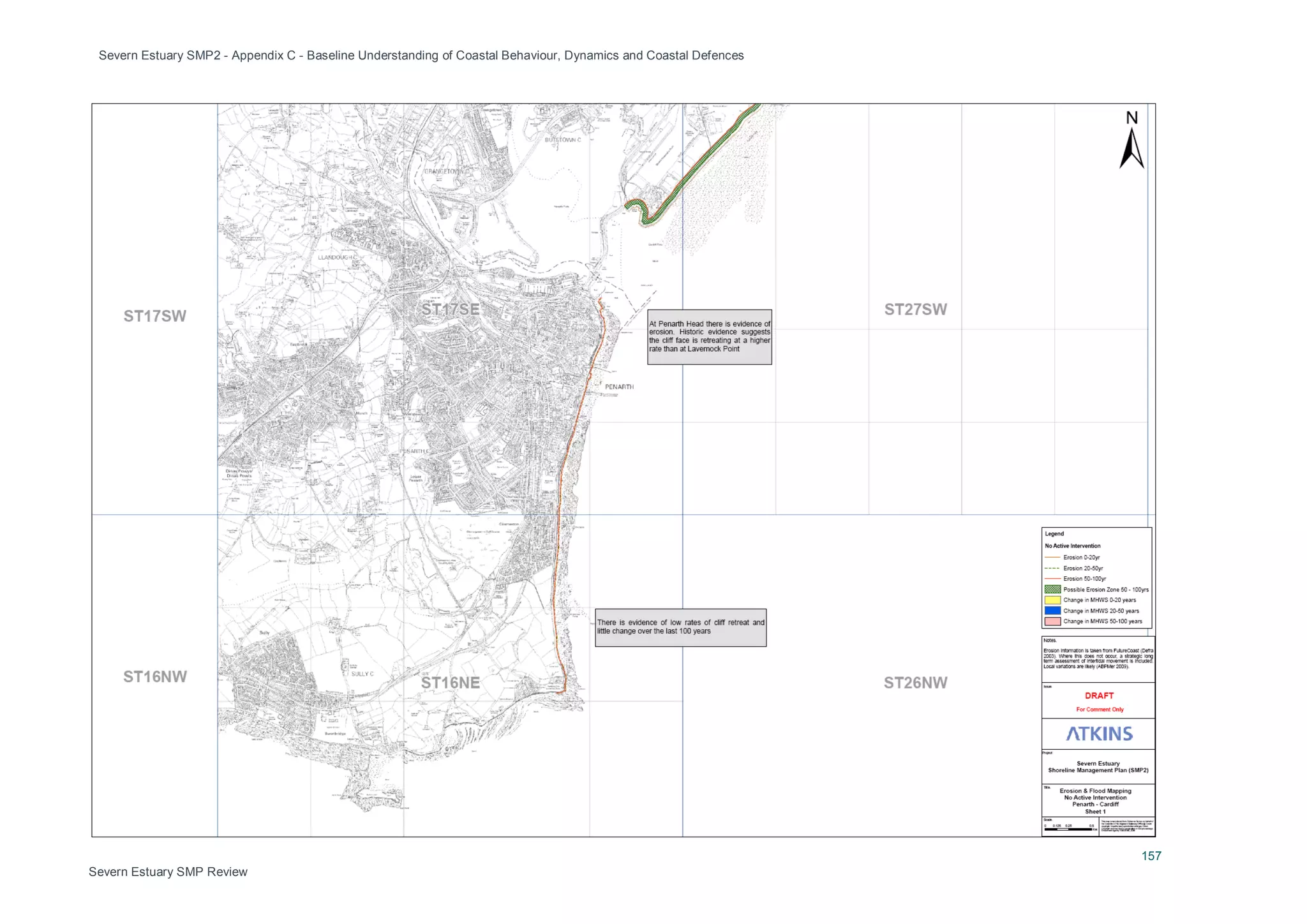This screenshot has height=924, width=1307.
Task: Select the pink 'Change in MHWS 50-100 years' swatch
Action: pos(1052,622)
